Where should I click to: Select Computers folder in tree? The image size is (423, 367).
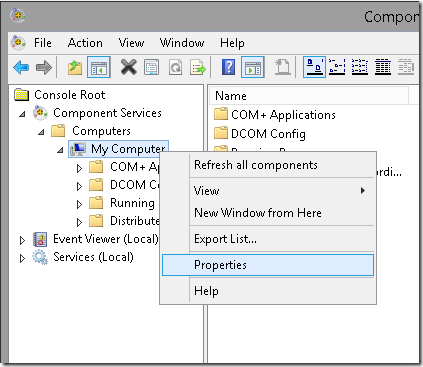click(101, 131)
